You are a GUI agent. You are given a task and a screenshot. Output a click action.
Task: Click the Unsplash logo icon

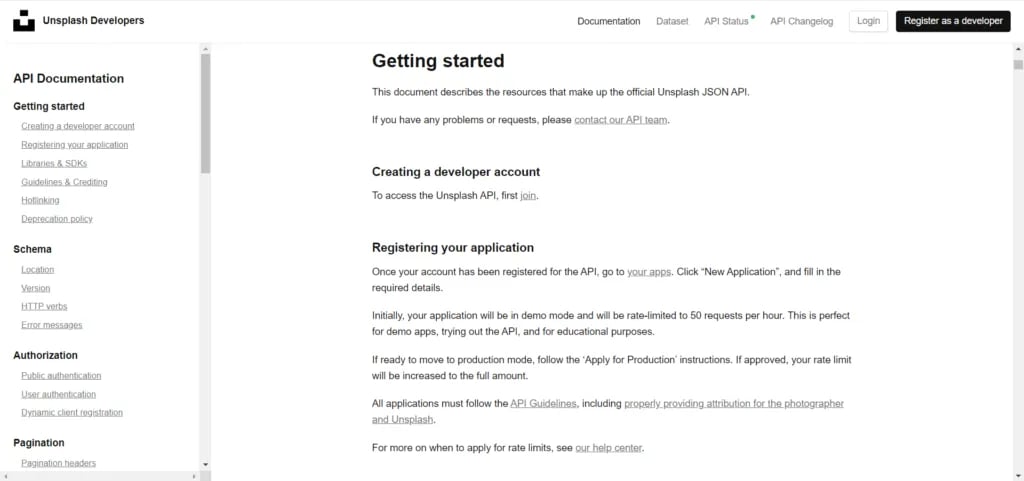(x=24, y=21)
